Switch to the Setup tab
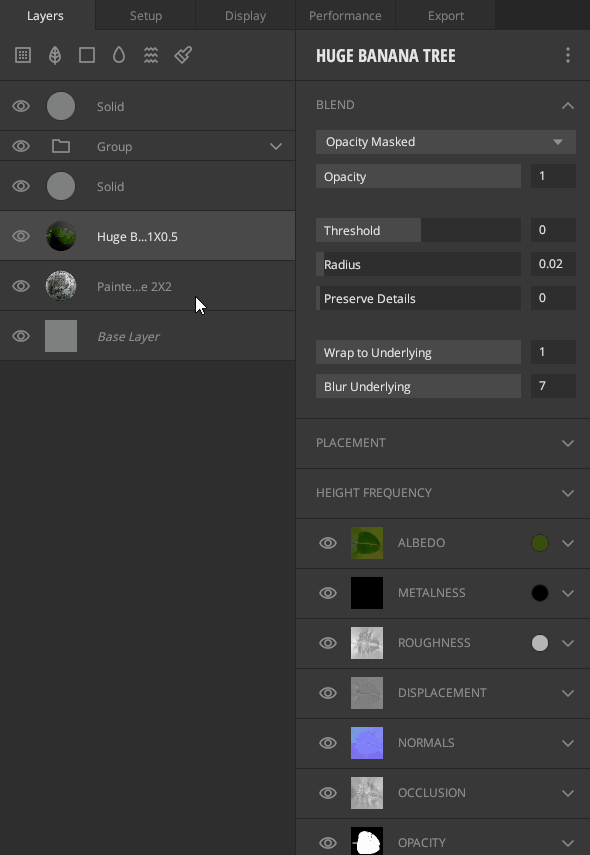The image size is (590, 855). 146,15
